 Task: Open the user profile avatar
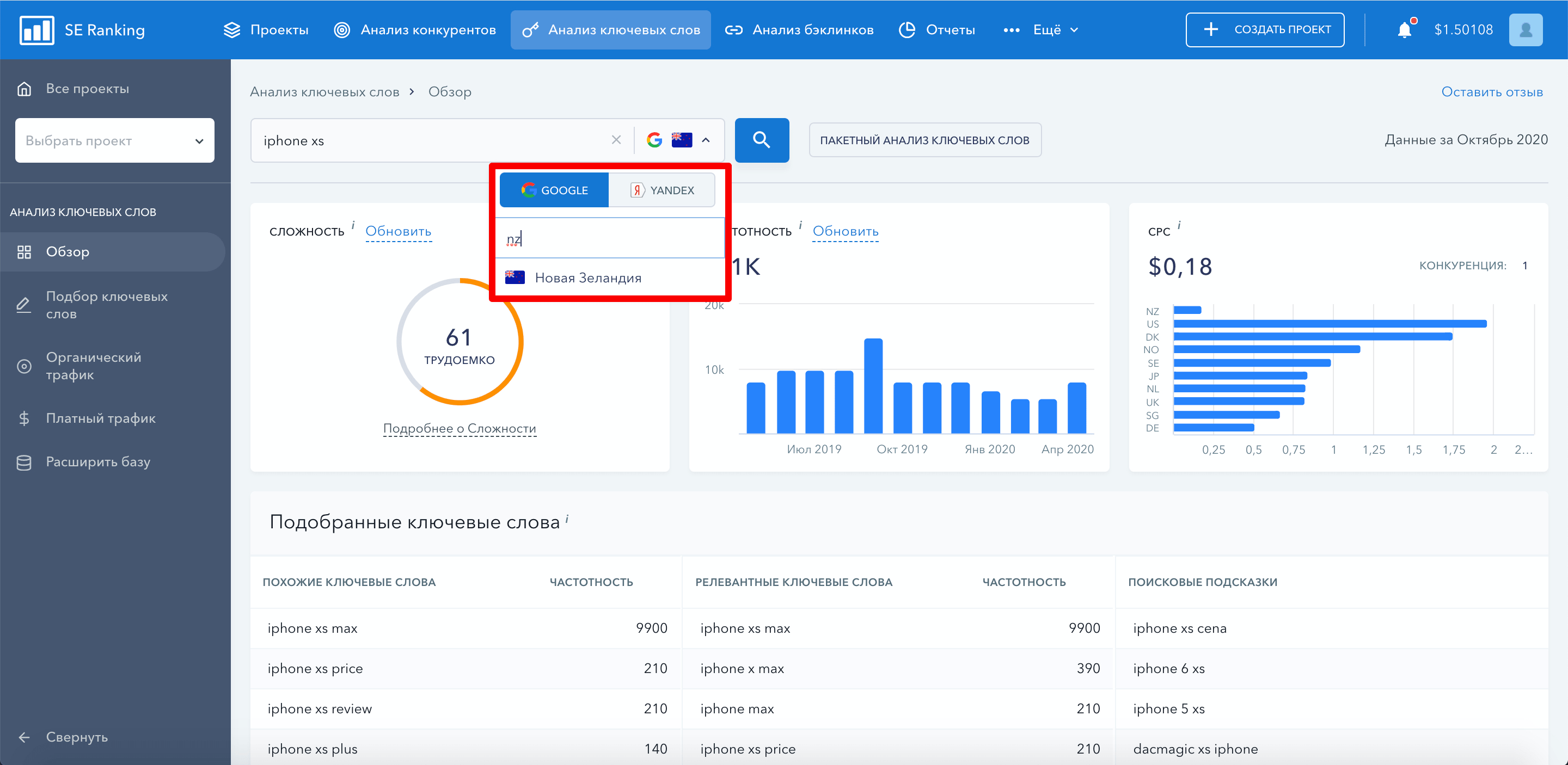[x=1526, y=30]
